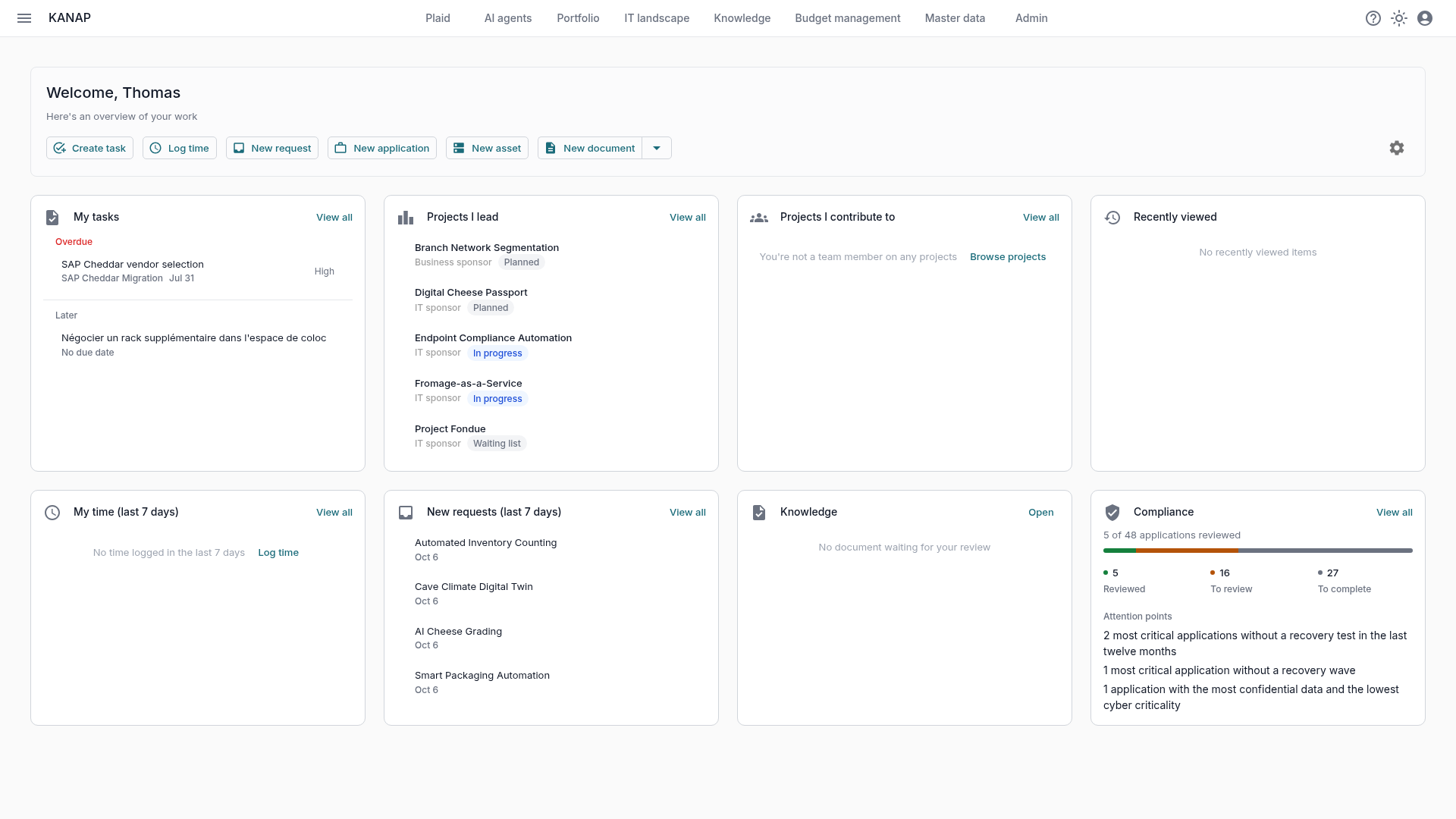Click the Projects I lead bar chart icon

click(406, 218)
